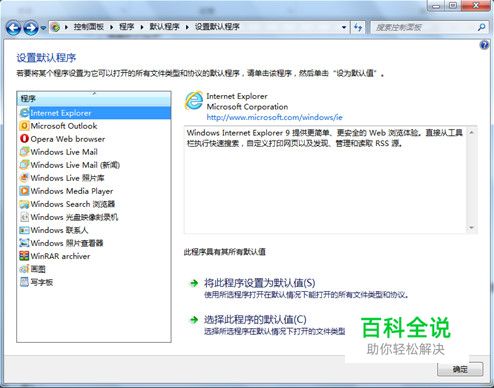
Task: Click green arrow beside 将此程序设置为默认值
Action: (x=194, y=283)
